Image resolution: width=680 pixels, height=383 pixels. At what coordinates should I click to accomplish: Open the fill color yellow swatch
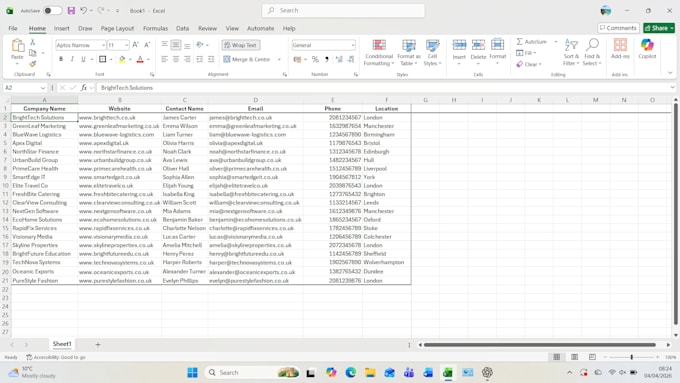pos(122,59)
